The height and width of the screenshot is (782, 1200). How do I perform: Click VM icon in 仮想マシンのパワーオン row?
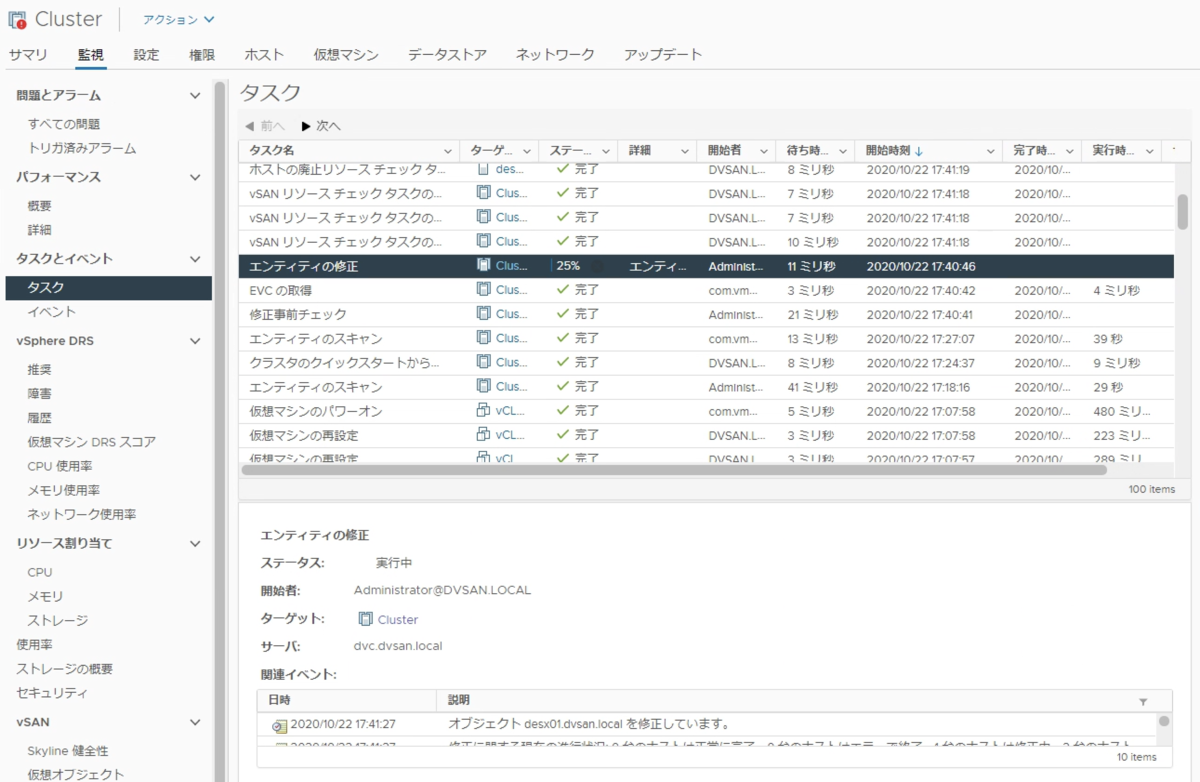click(x=484, y=411)
